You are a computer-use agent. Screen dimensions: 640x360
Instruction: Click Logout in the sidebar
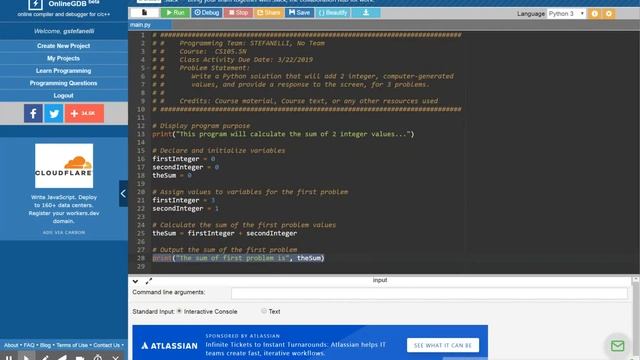(x=63, y=96)
